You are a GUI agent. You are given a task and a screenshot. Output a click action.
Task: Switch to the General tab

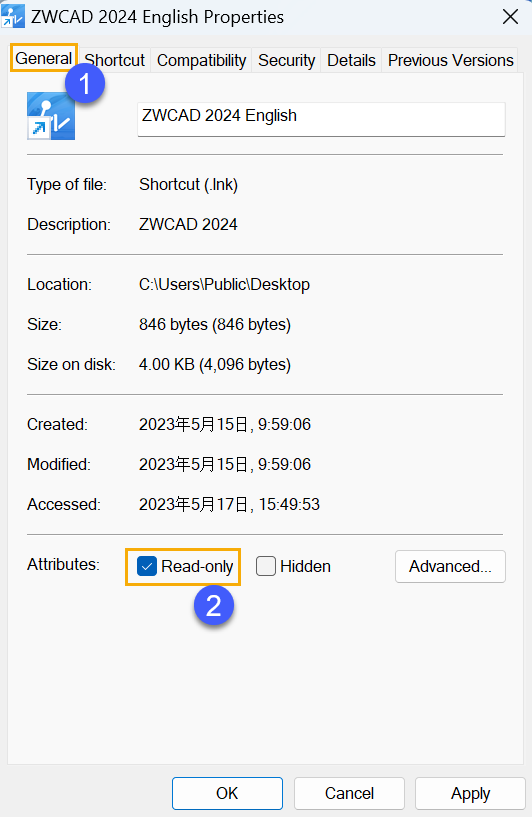[x=44, y=58]
